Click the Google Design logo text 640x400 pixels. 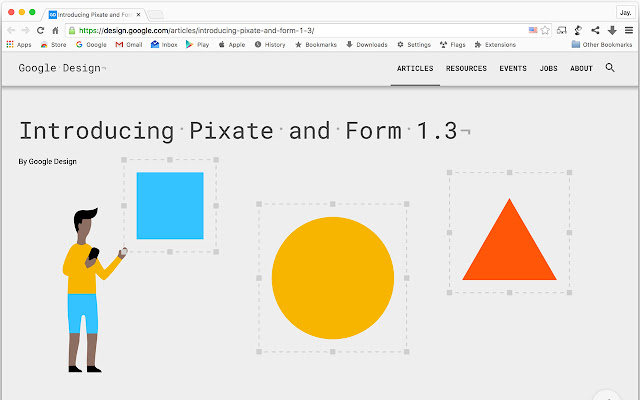pyautogui.click(x=60, y=68)
